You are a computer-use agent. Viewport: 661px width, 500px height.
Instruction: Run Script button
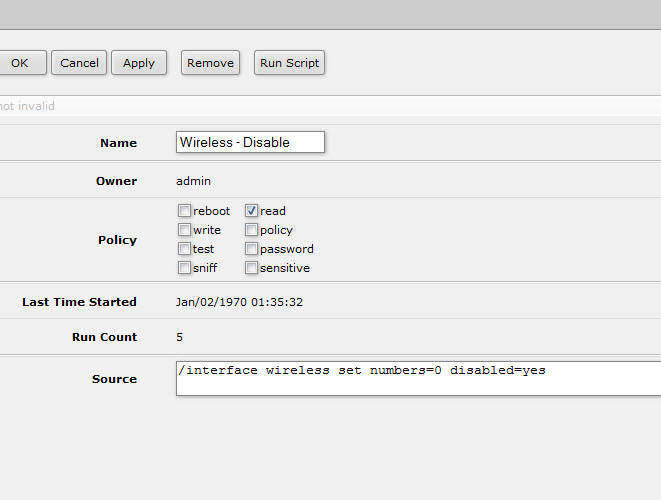[289, 63]
